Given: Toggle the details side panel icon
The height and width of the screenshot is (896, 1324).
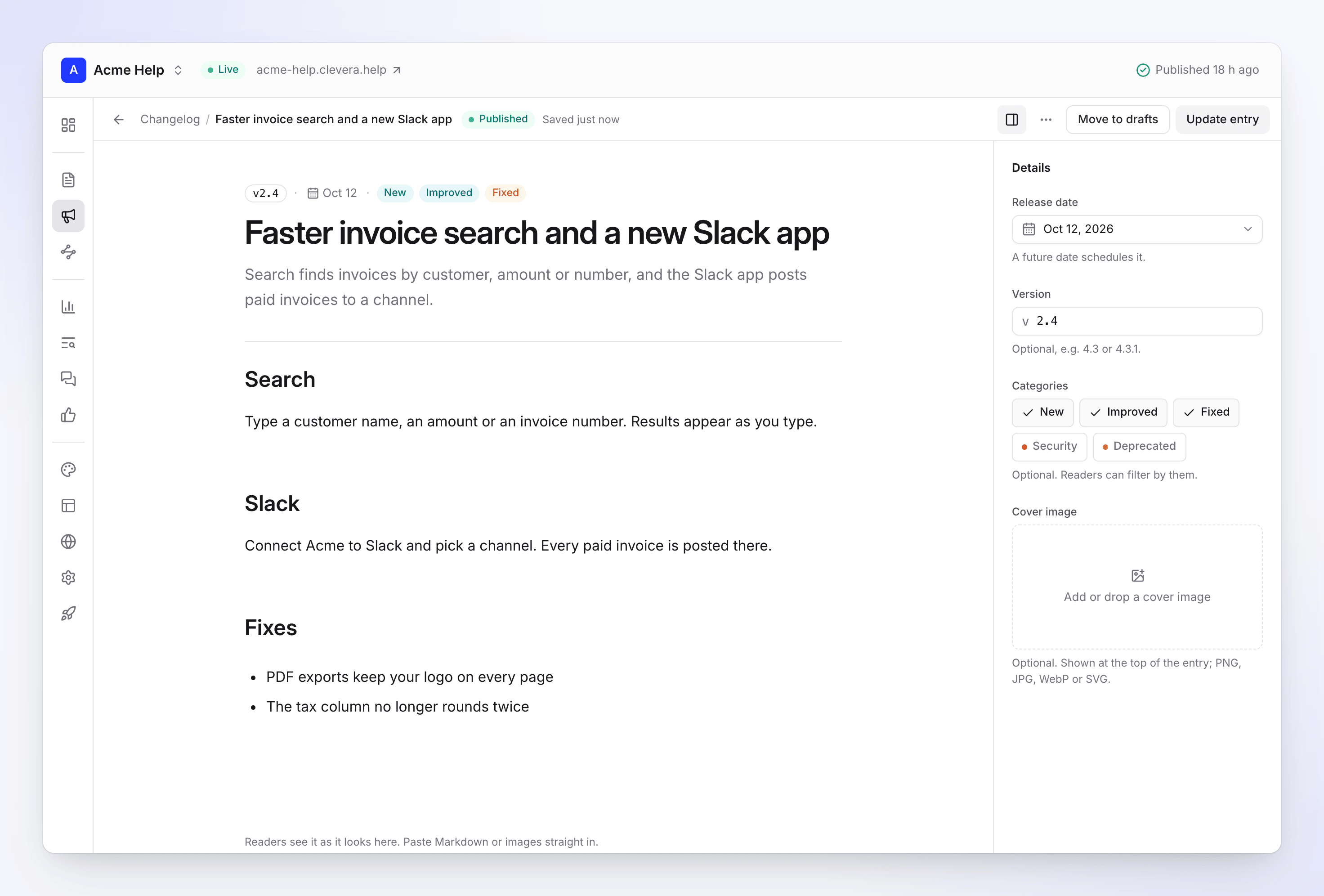Looking at the screenshot, I should pyautogui.click(x=1012, y=120).
